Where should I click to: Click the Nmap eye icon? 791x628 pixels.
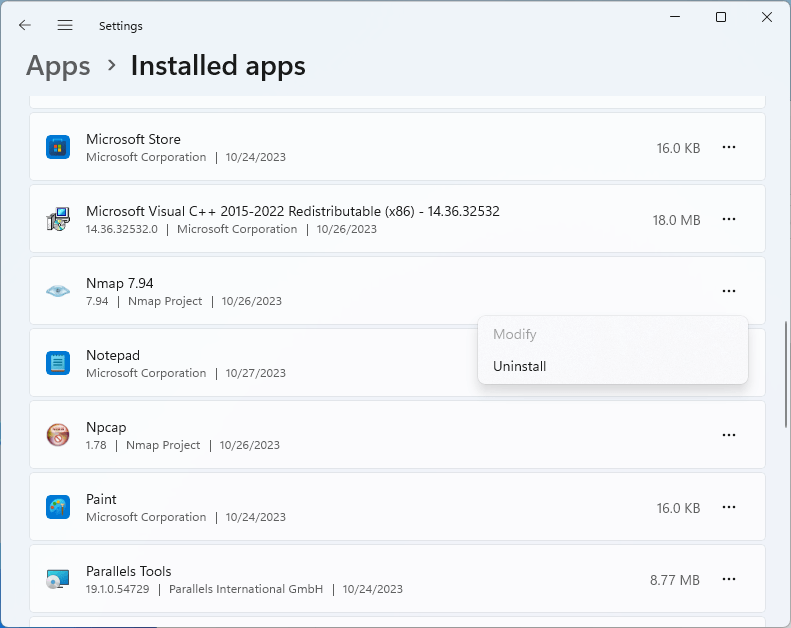(58, 291)
